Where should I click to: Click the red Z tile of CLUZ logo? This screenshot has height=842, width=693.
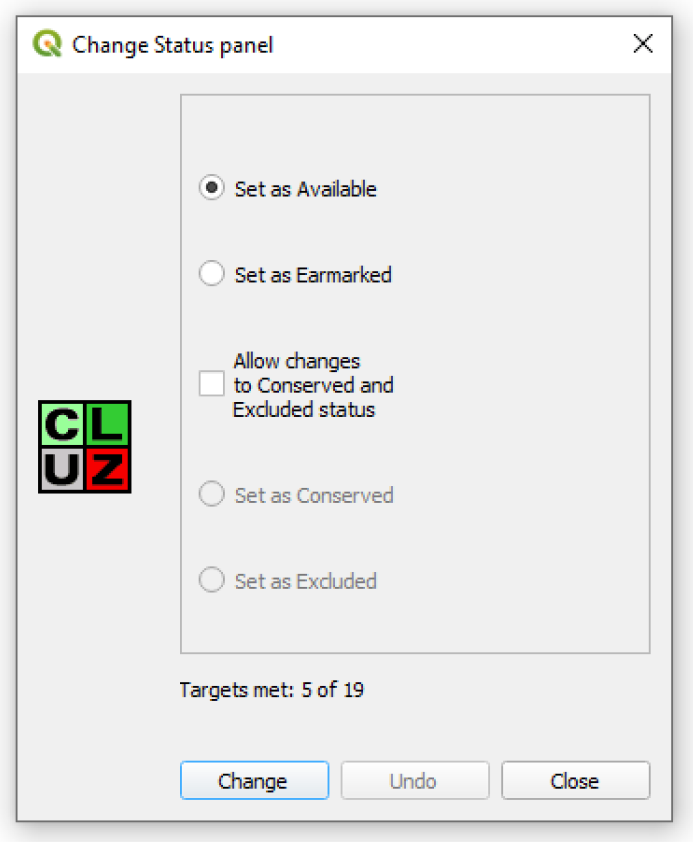(x=107, y=469)
